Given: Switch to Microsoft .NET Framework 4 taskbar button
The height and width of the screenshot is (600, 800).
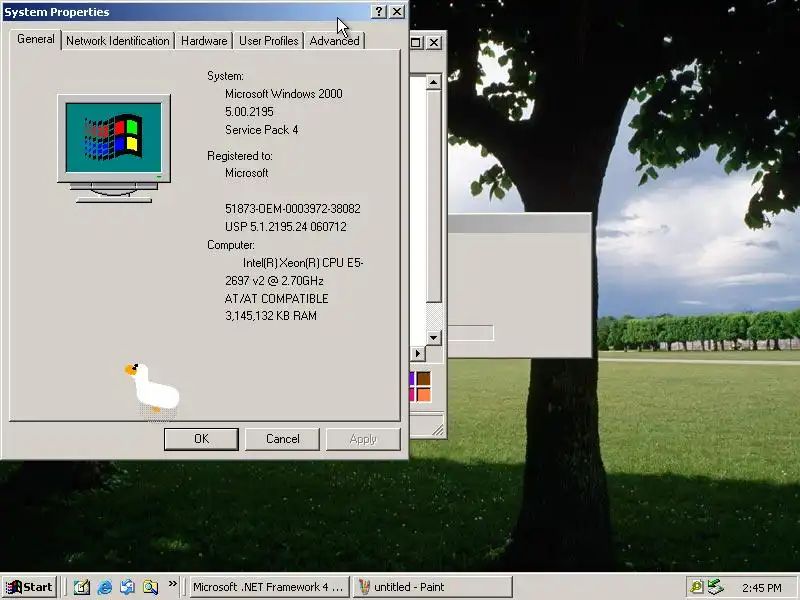Looking at the screenshot, I should point(268,587).
